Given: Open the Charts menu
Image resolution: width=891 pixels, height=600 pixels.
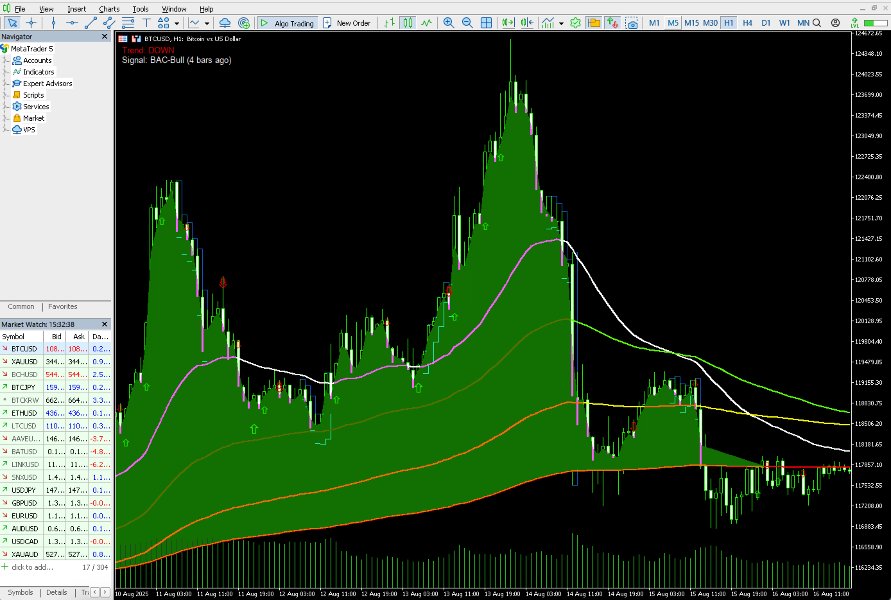Looking at the screenshot, I should click(x=109, y=9).
